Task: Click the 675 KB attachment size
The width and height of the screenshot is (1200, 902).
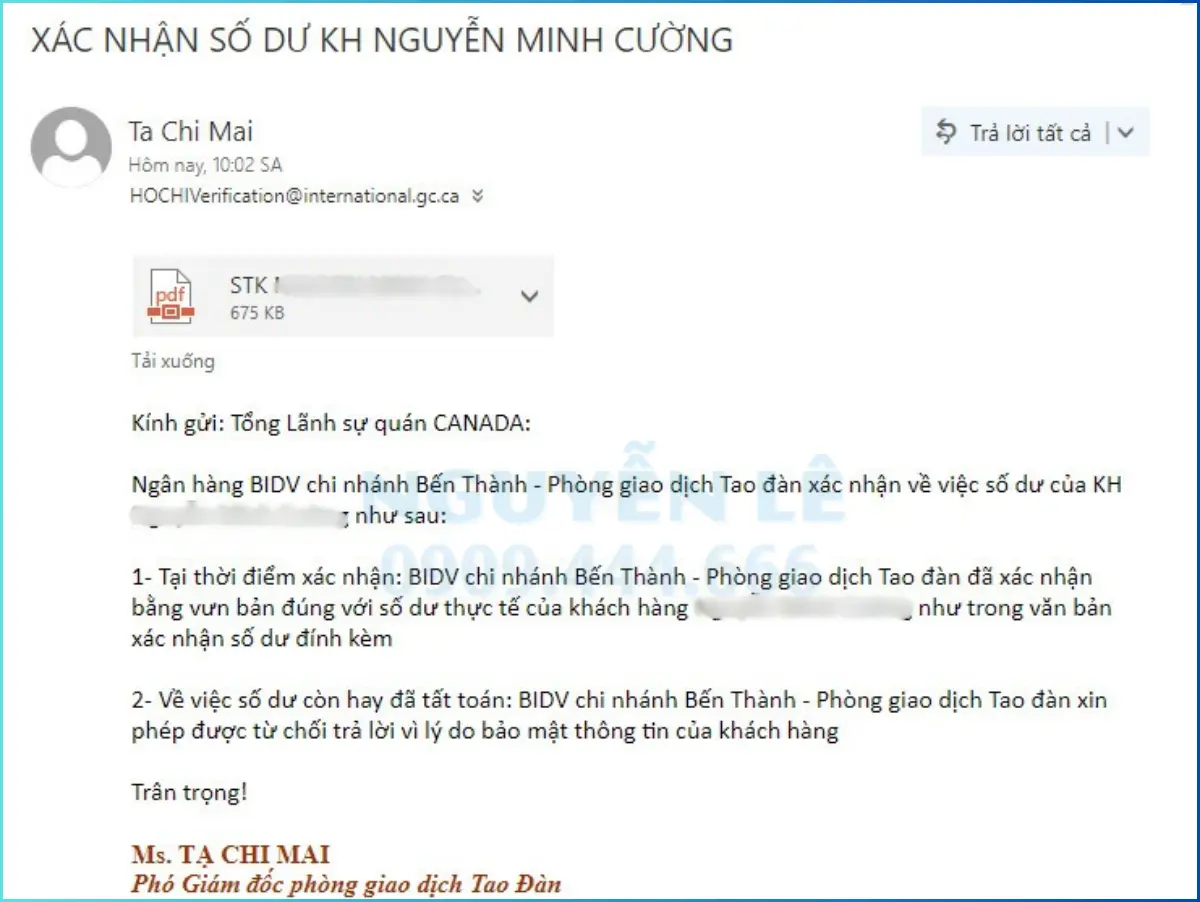Action: [257, 313]
